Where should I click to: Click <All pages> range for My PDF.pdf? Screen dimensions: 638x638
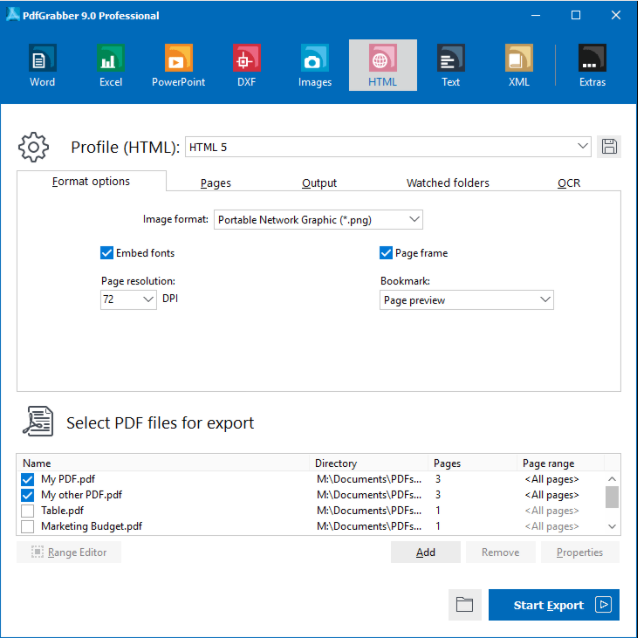pyautogui.click(x=552, y=479)
